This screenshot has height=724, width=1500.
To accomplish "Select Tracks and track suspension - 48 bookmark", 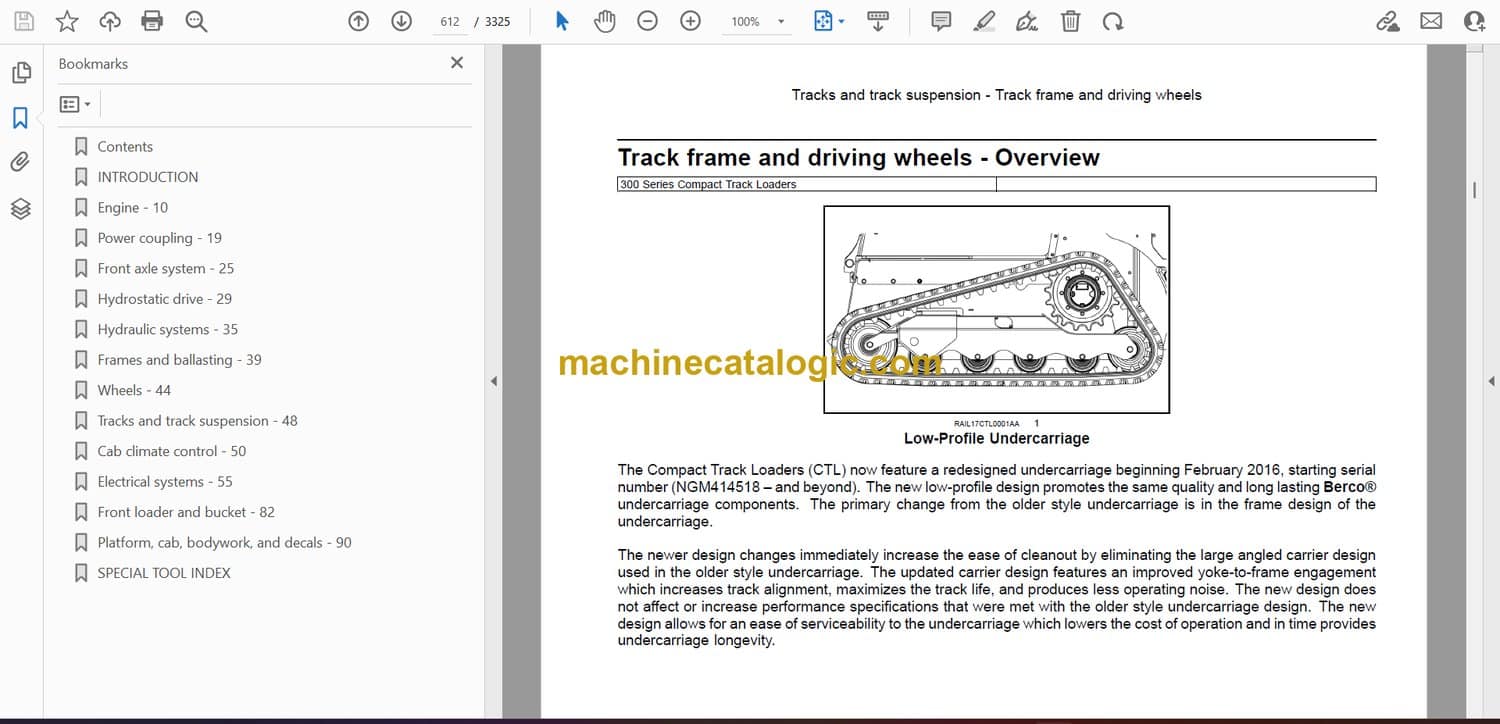I will [x=198, y=421].
